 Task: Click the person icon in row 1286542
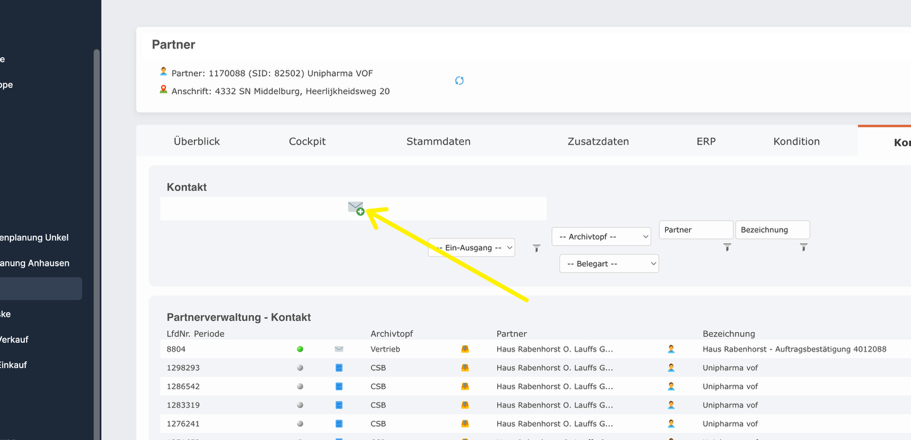(671, 387)
